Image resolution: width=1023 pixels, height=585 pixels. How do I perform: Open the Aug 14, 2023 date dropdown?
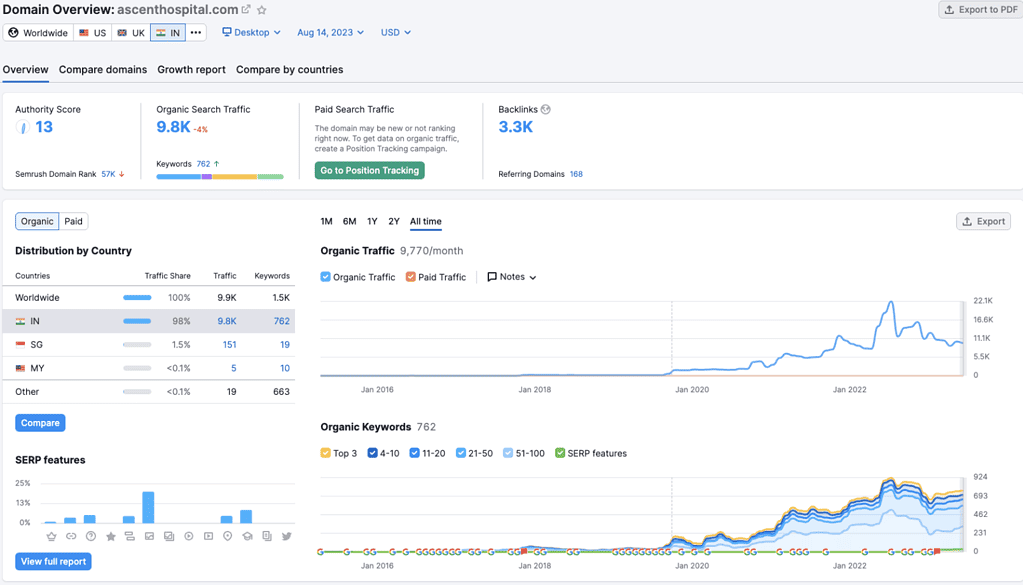(331, 32)
